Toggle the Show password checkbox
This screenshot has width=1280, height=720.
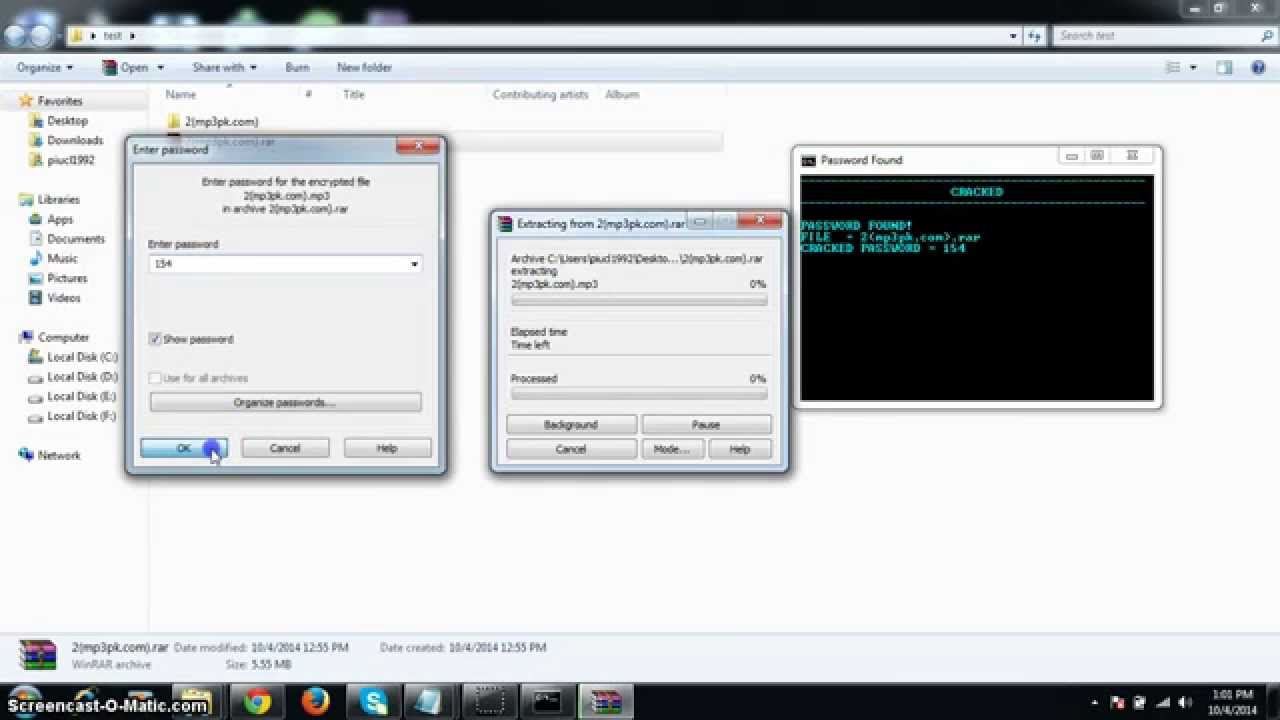click(155, 339)
